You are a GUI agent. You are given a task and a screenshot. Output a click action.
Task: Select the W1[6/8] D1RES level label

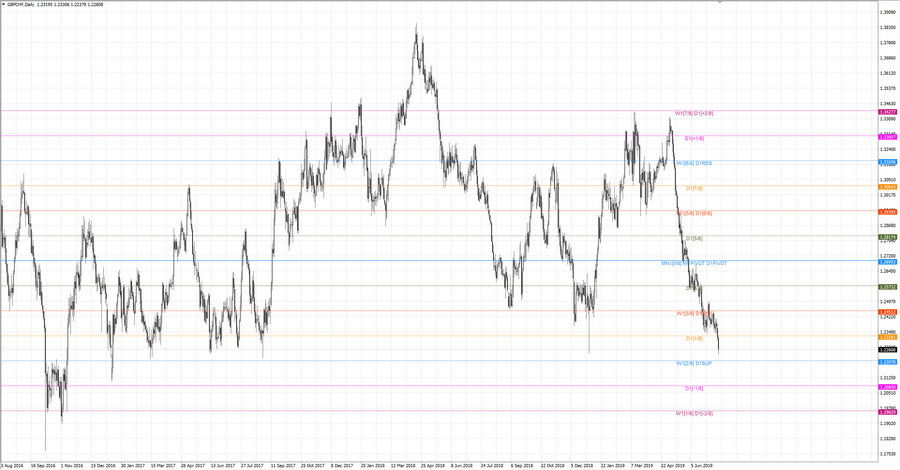(694, 164)
